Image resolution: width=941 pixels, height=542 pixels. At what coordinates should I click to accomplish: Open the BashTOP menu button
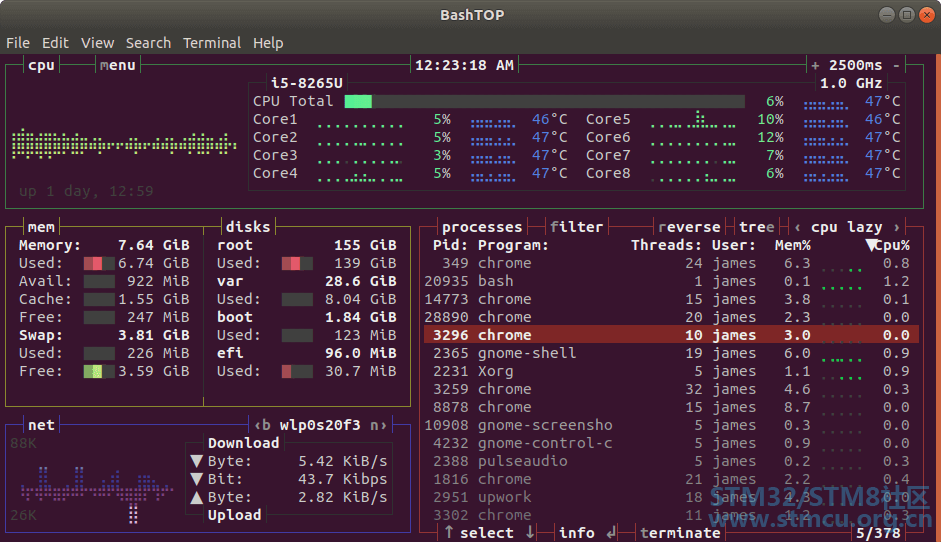(118, 65)
